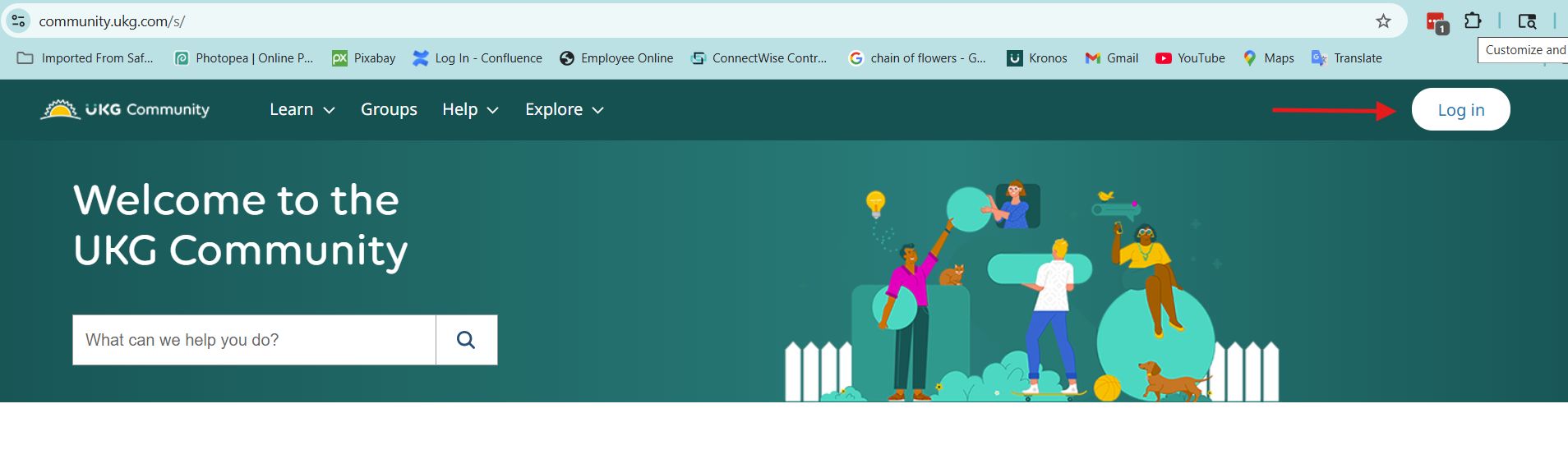Open the Imported From Saf... bookmarks folder
The image size is (1568, 468).
[85, 58]
